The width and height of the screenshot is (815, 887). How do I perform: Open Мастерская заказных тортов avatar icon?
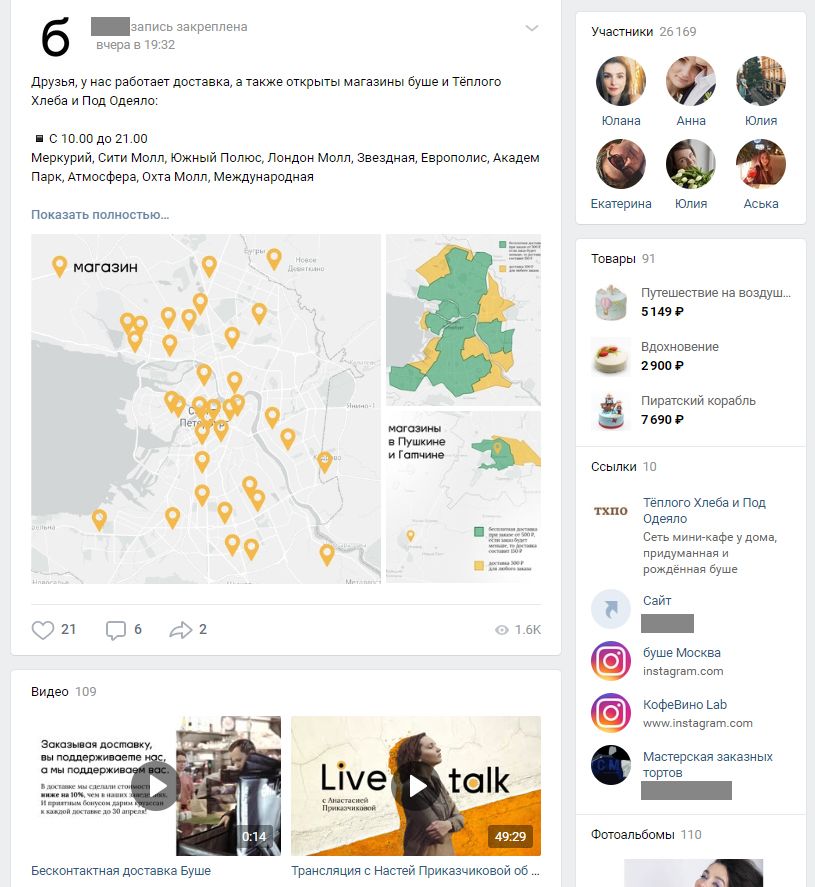pyautogui.click(x=611, y=765)
